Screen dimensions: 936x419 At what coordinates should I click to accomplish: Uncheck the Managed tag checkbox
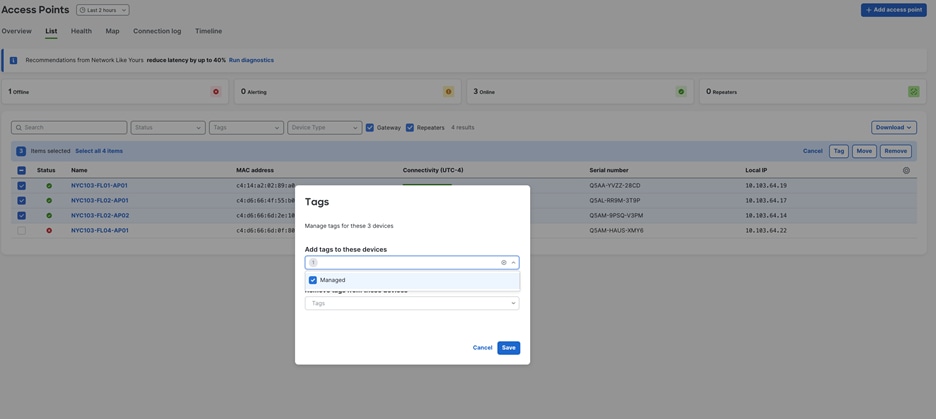click(x=313, y=280)
